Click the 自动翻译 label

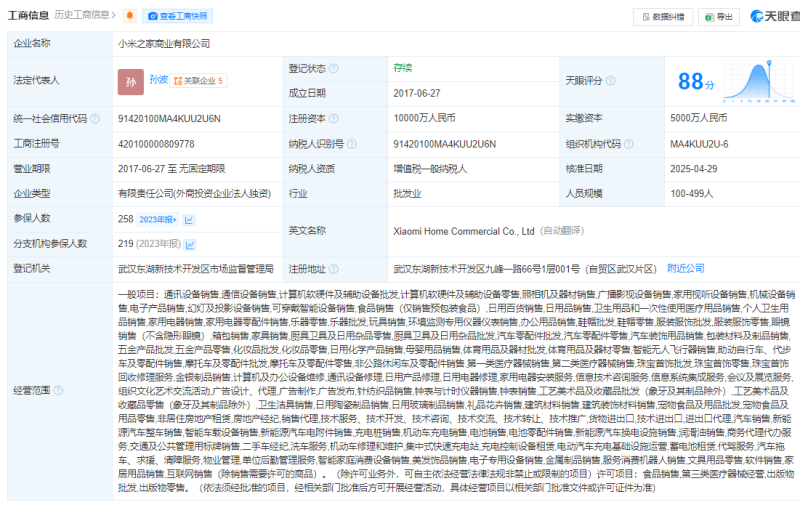tap(562, 231)
